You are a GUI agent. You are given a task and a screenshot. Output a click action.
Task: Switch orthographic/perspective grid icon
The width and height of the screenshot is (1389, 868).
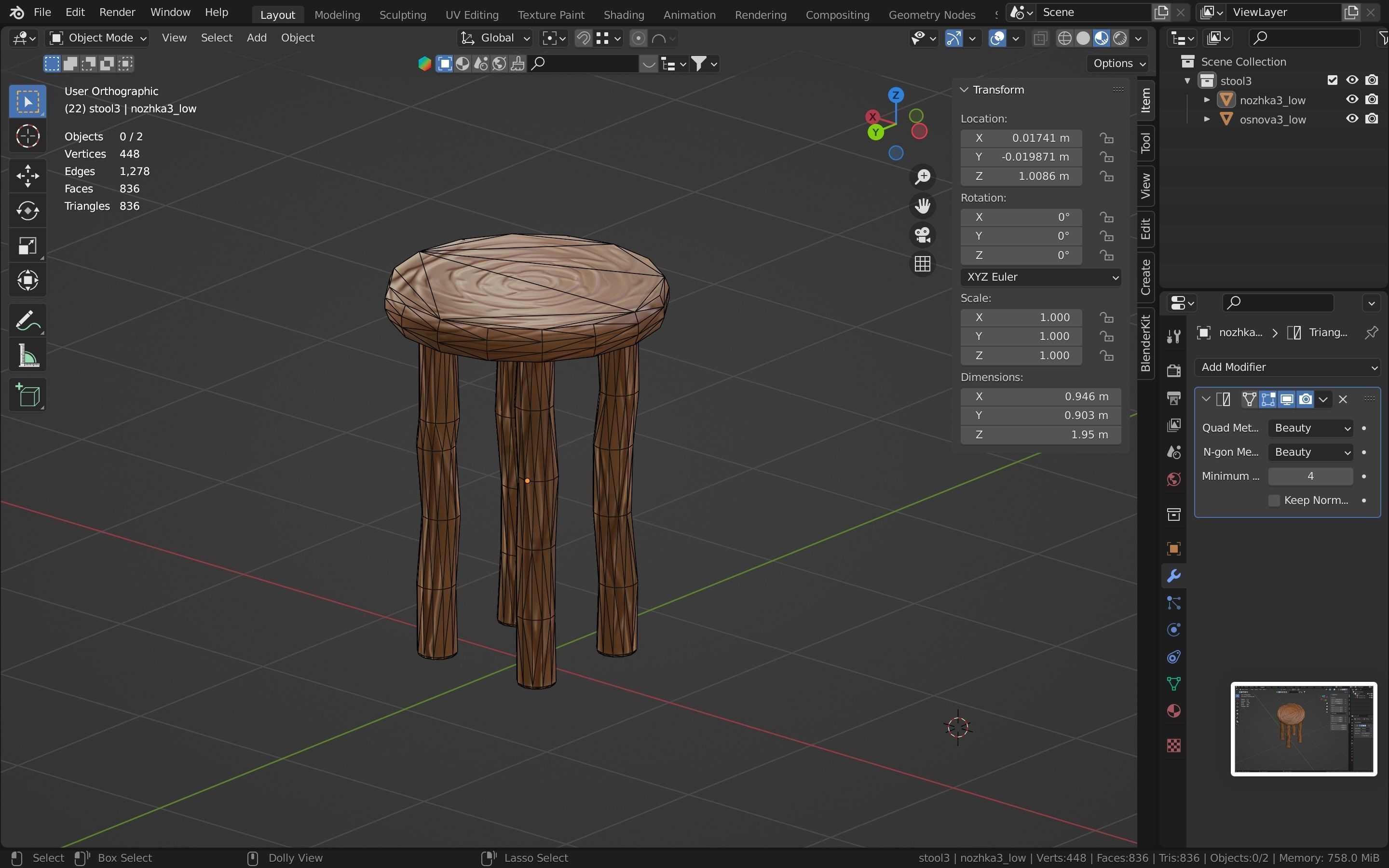pyautogui.click(x=922, y=264)
